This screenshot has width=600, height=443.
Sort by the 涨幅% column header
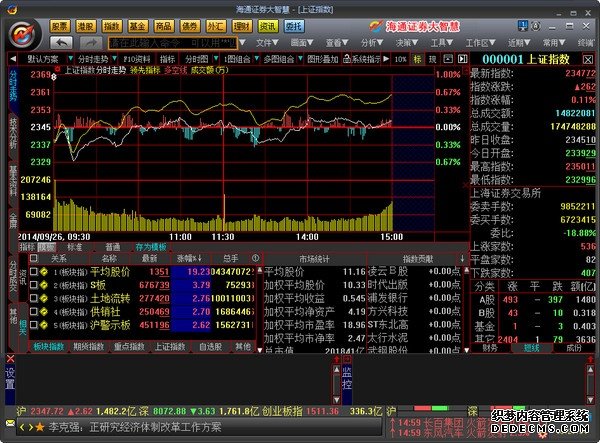click(x=189, y=258)
